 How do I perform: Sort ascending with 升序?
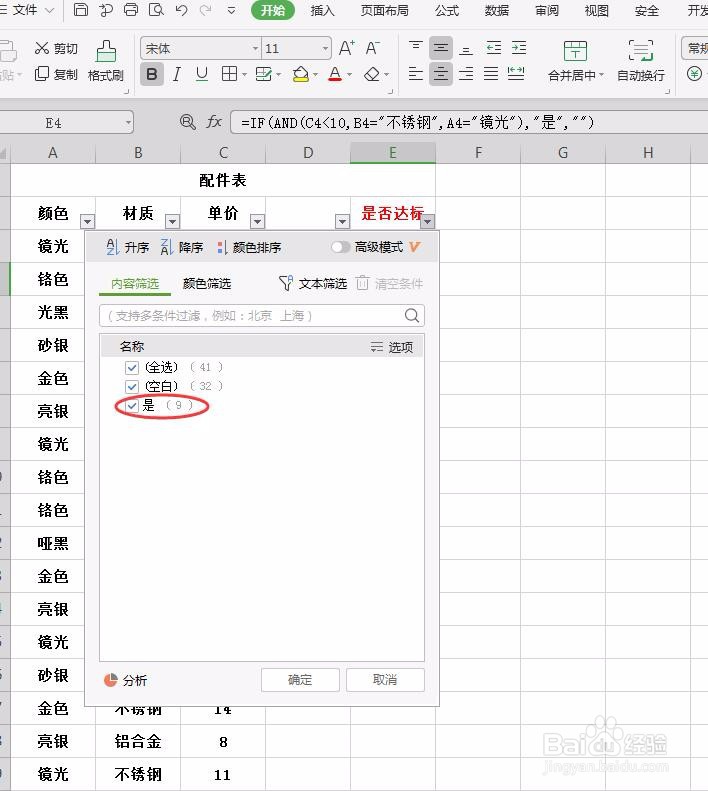[x=128, y=247]
